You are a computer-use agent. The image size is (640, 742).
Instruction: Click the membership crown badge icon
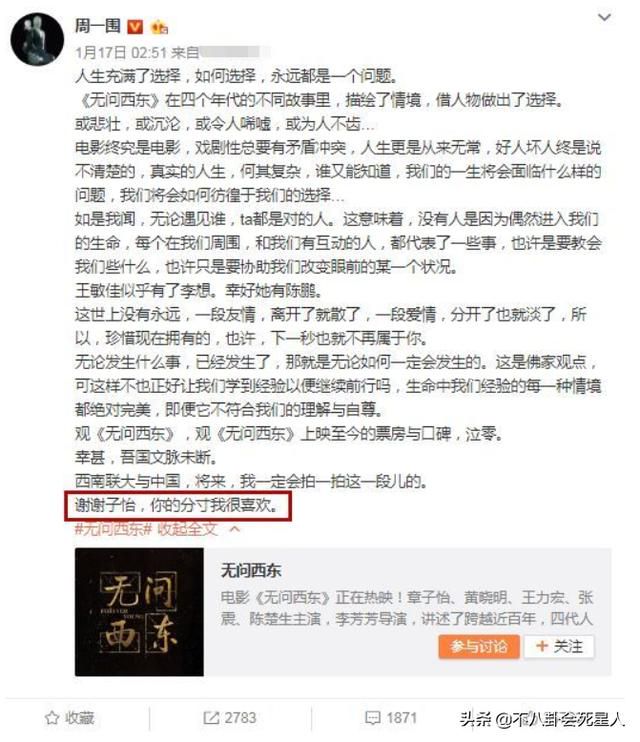pos(159,27)
